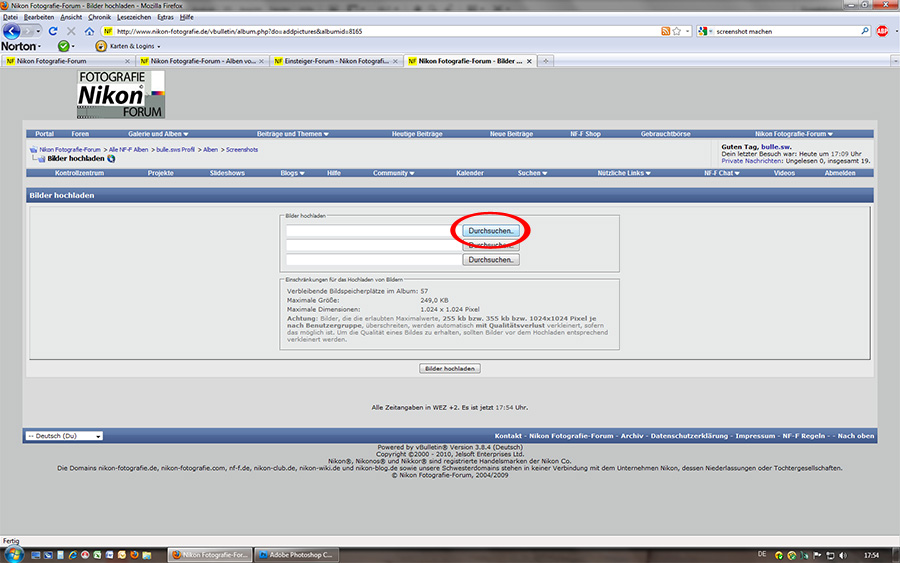The height and width of the screenshot is (563, 900).
Task: Expand the Suchen dropdown
Action: [532, 173]
